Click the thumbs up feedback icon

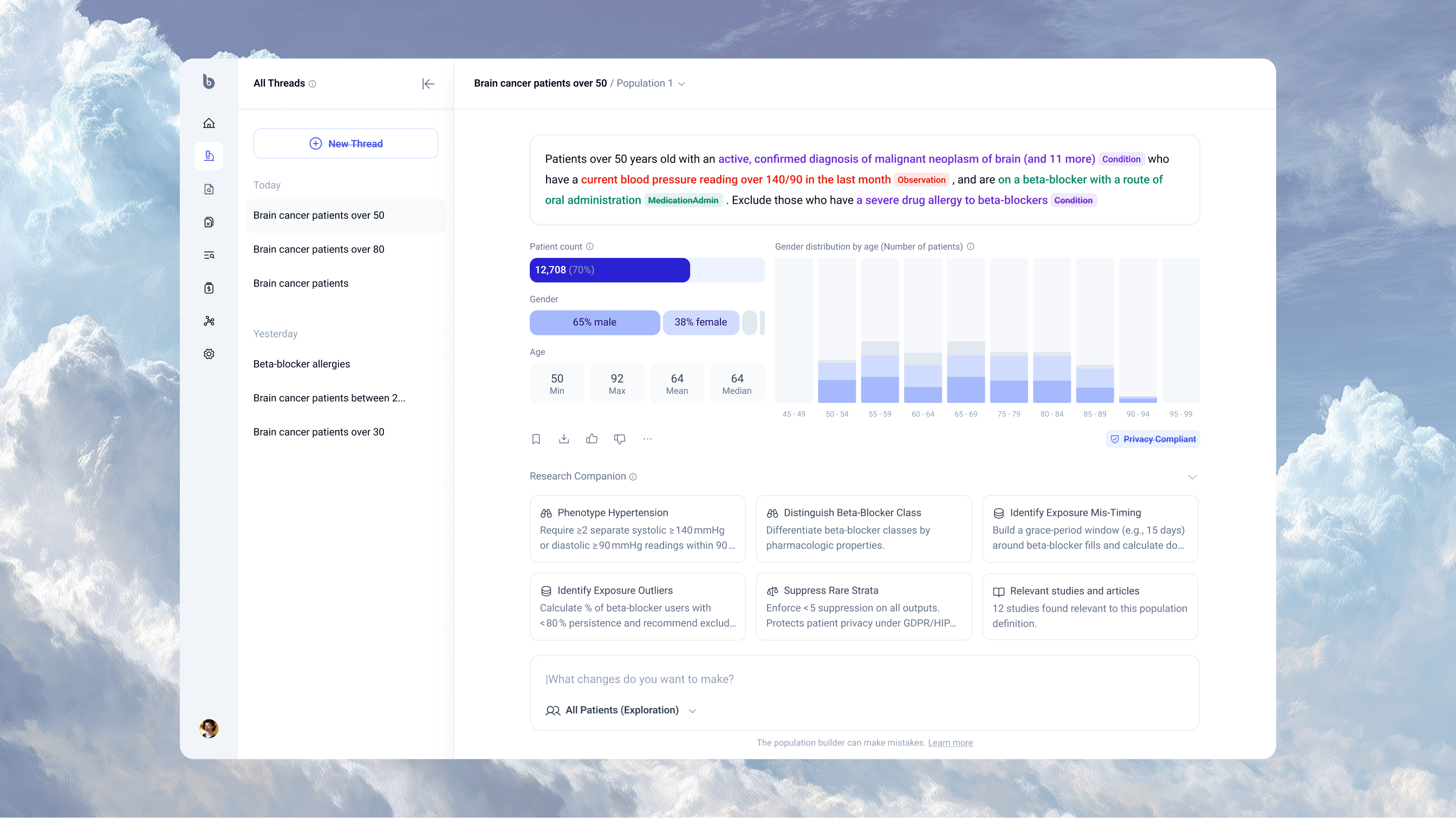[x=591, y=439]
